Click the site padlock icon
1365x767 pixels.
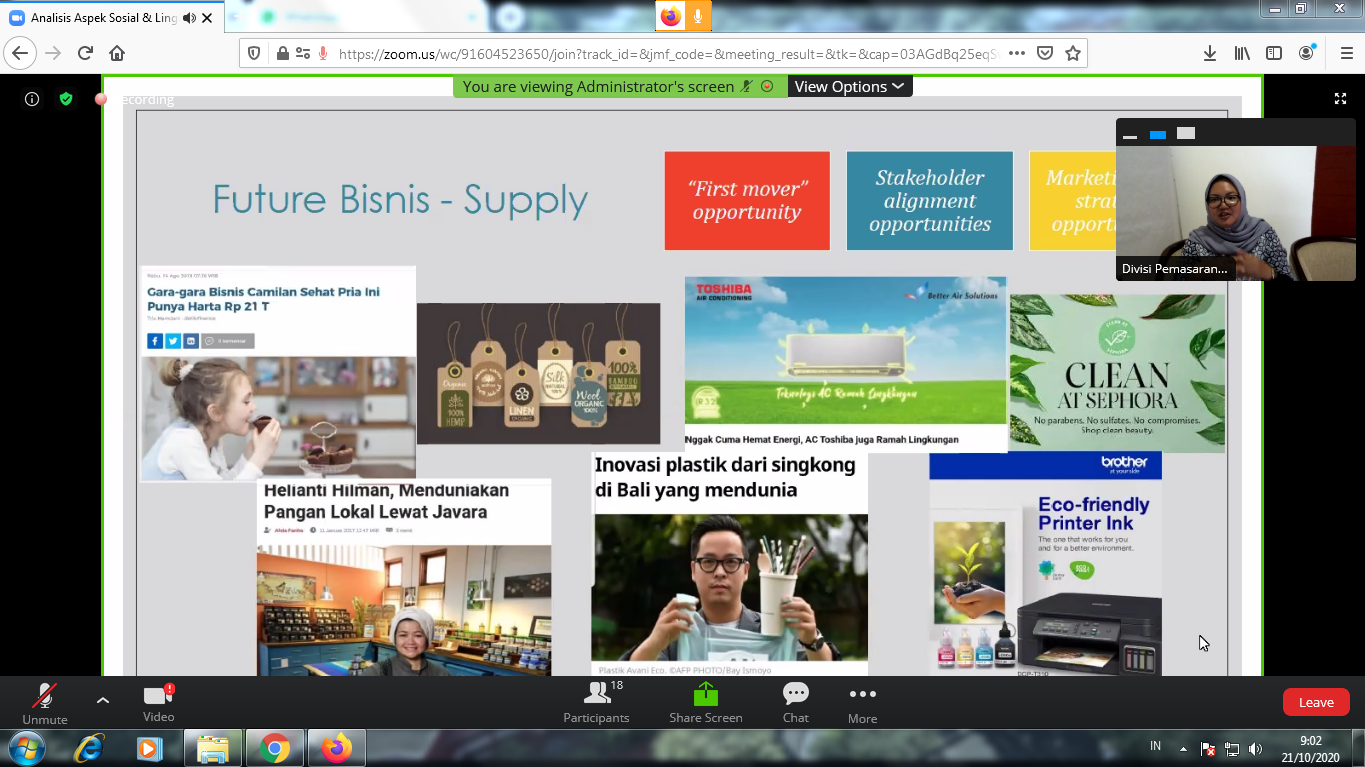pyautogui.click(x=283, y=54)
